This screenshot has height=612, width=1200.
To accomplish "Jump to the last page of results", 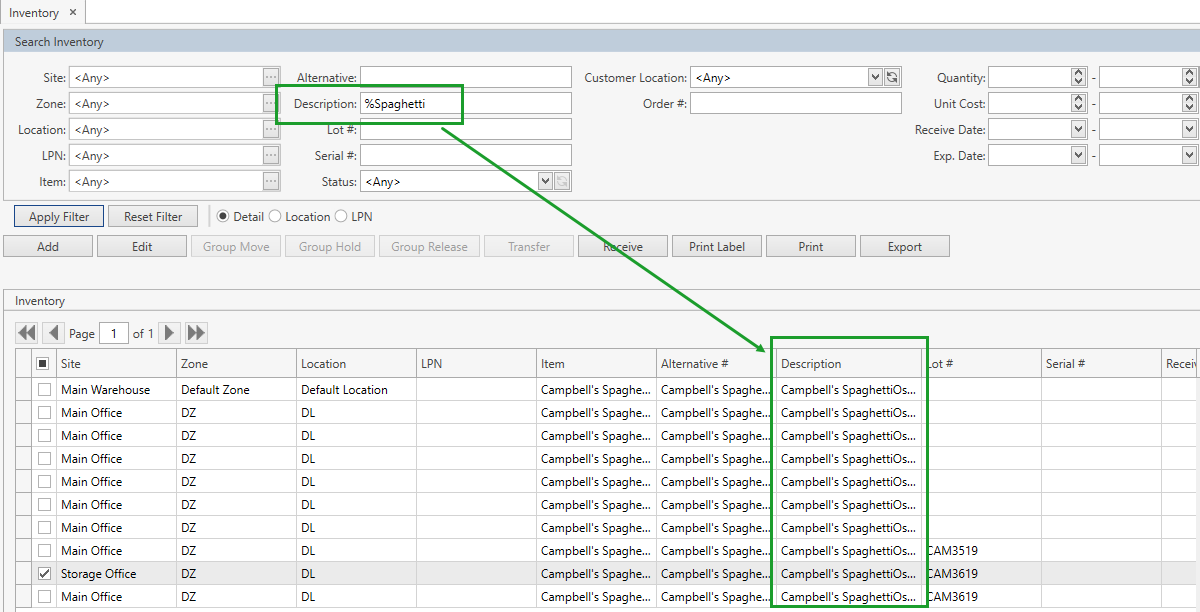I will tap(196, 333).
